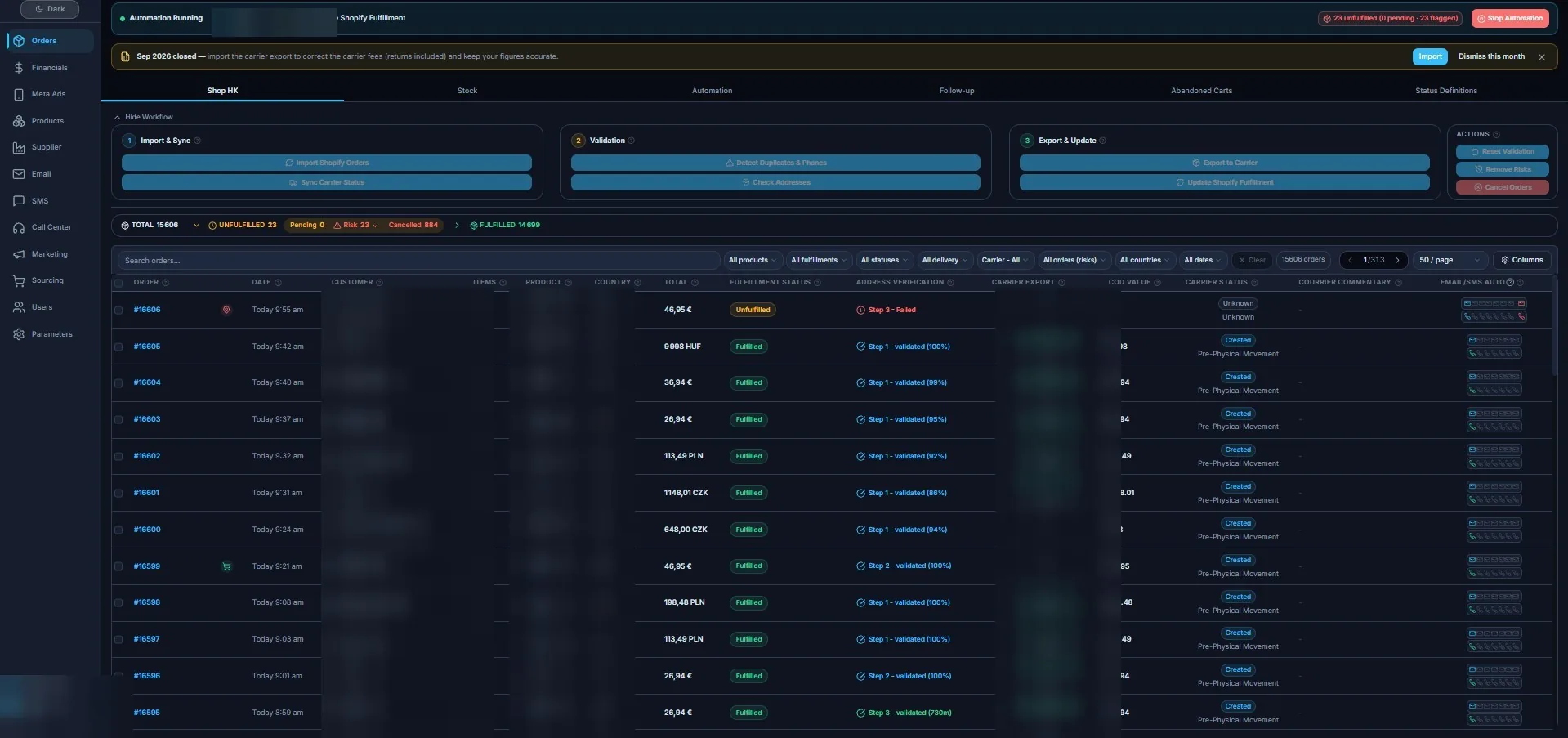The width and height of the screenshot is (1568, 738).
Task: Open the Columns settings button
Action: tap(1521, 261)
